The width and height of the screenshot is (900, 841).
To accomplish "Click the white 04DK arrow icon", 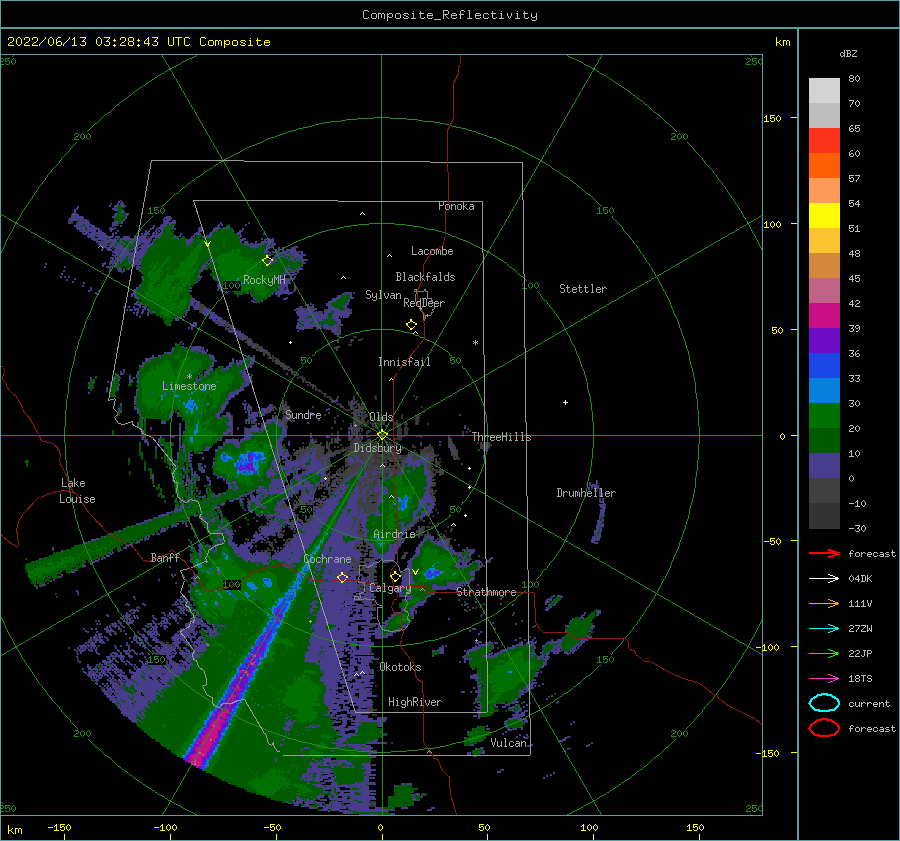I will (x=824, y=579).
